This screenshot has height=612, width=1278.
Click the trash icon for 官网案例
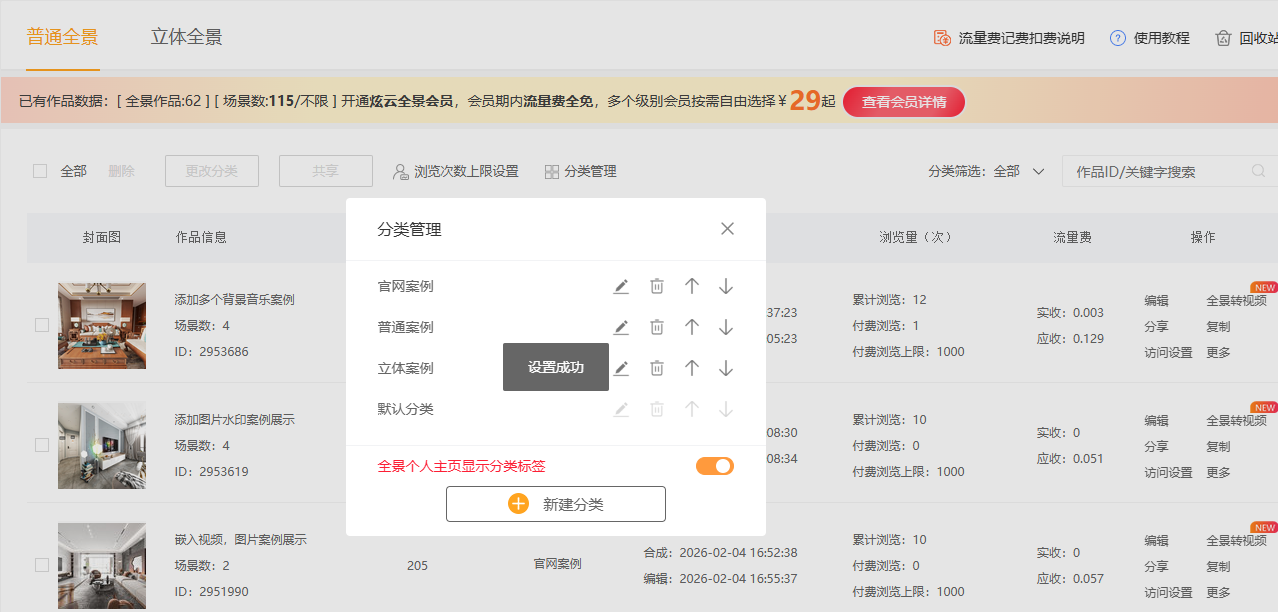(657, 287)
